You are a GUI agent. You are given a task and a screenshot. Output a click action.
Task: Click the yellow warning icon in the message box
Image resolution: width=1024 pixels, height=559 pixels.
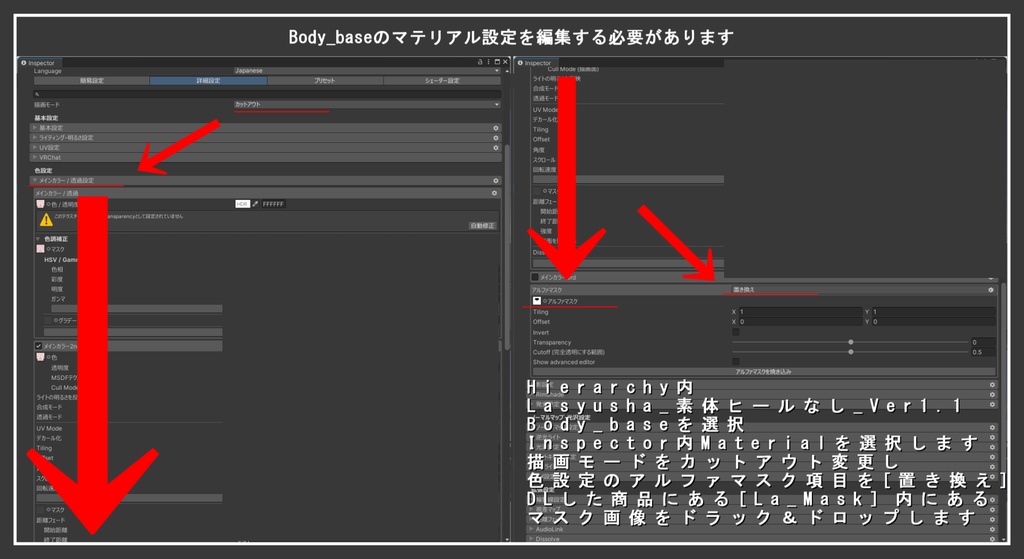click(46, 220)
